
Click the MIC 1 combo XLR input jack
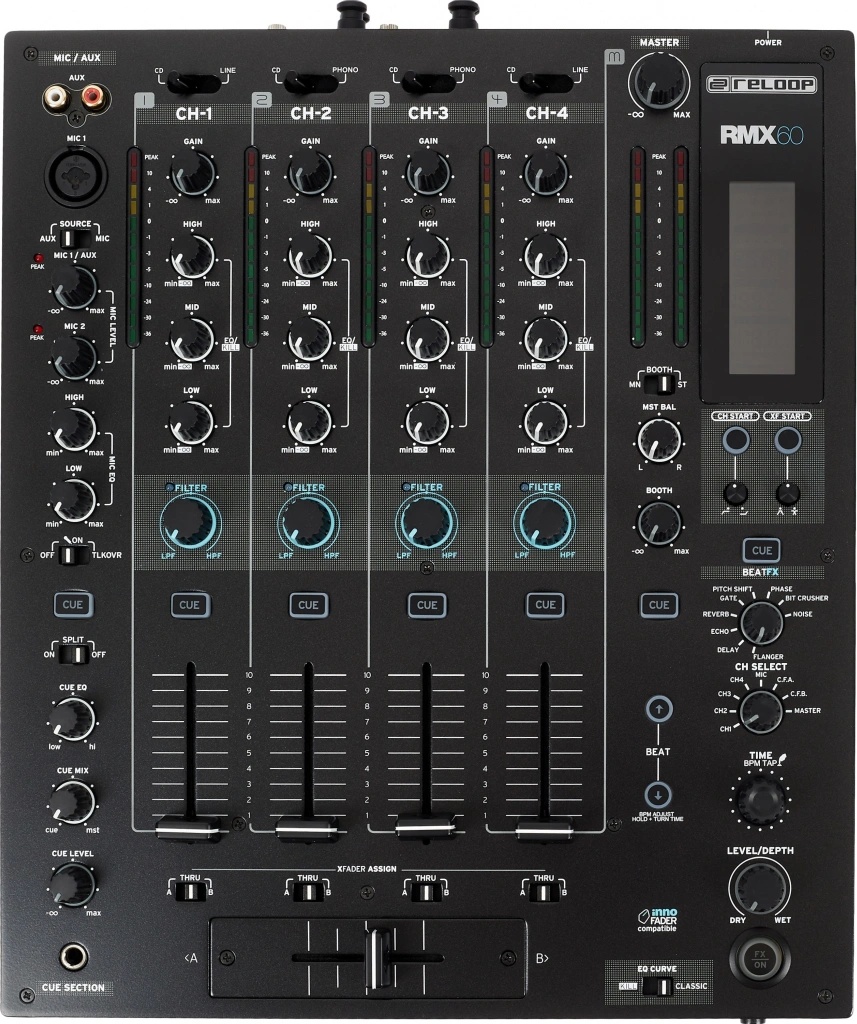pyautogui.click(x=76, y=174)
